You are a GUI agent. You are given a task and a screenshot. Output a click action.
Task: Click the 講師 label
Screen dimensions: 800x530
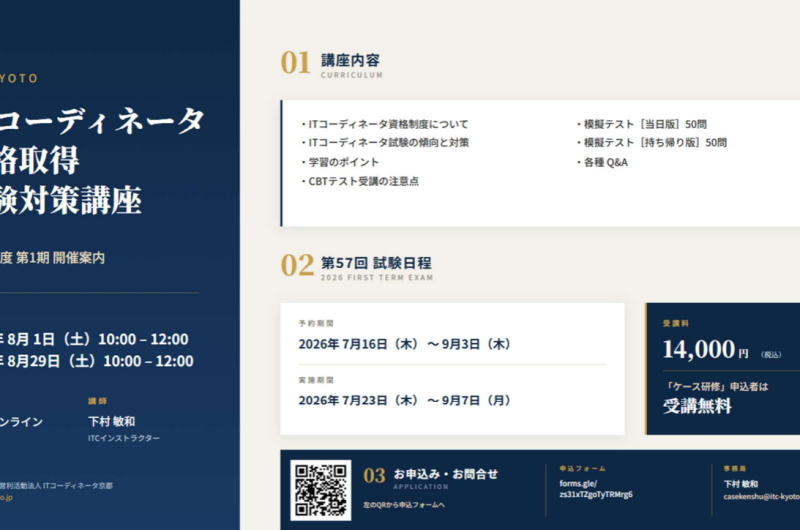[x=97, y=401]
